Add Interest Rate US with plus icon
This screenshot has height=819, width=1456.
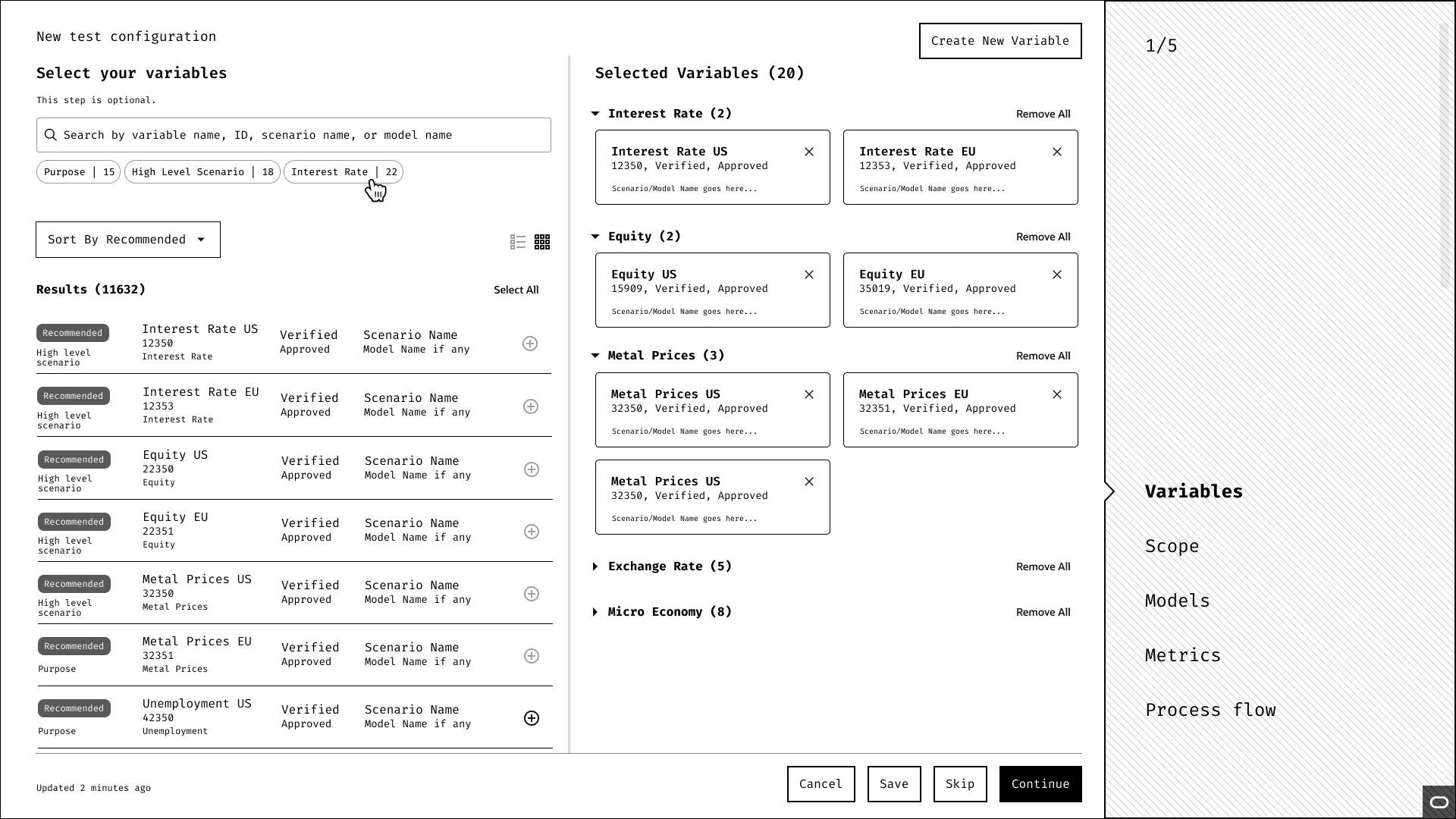530,344
